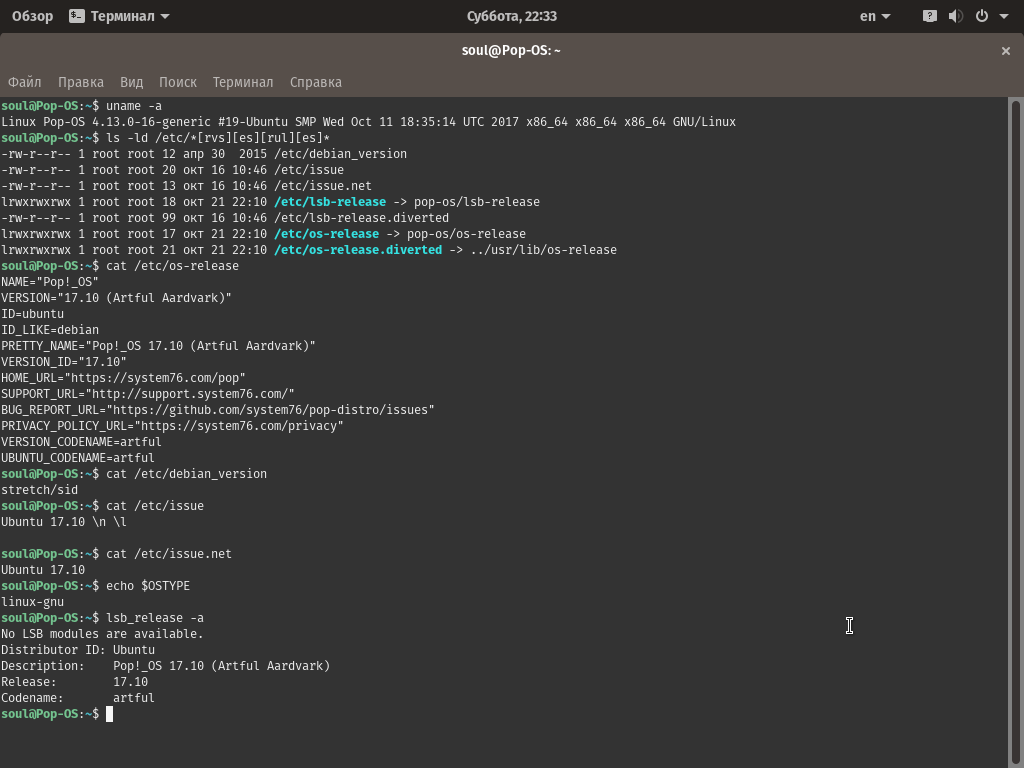The height and width of the screenshot is (768, 1024).
Task: Click the VERSION_ID="17.10" line
Action: click(64, 362)
